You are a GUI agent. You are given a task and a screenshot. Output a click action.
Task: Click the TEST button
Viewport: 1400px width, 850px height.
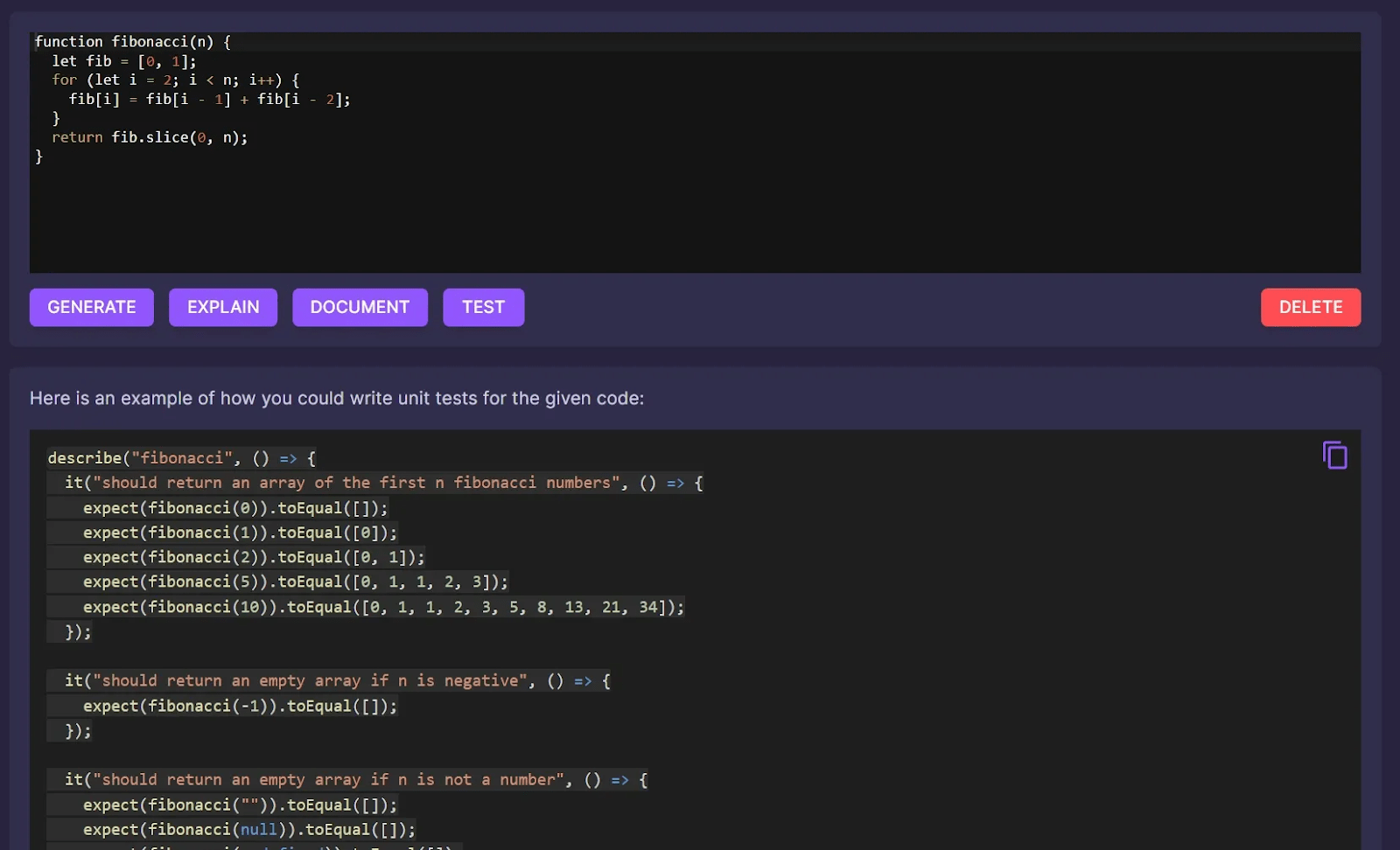(483, 307)
